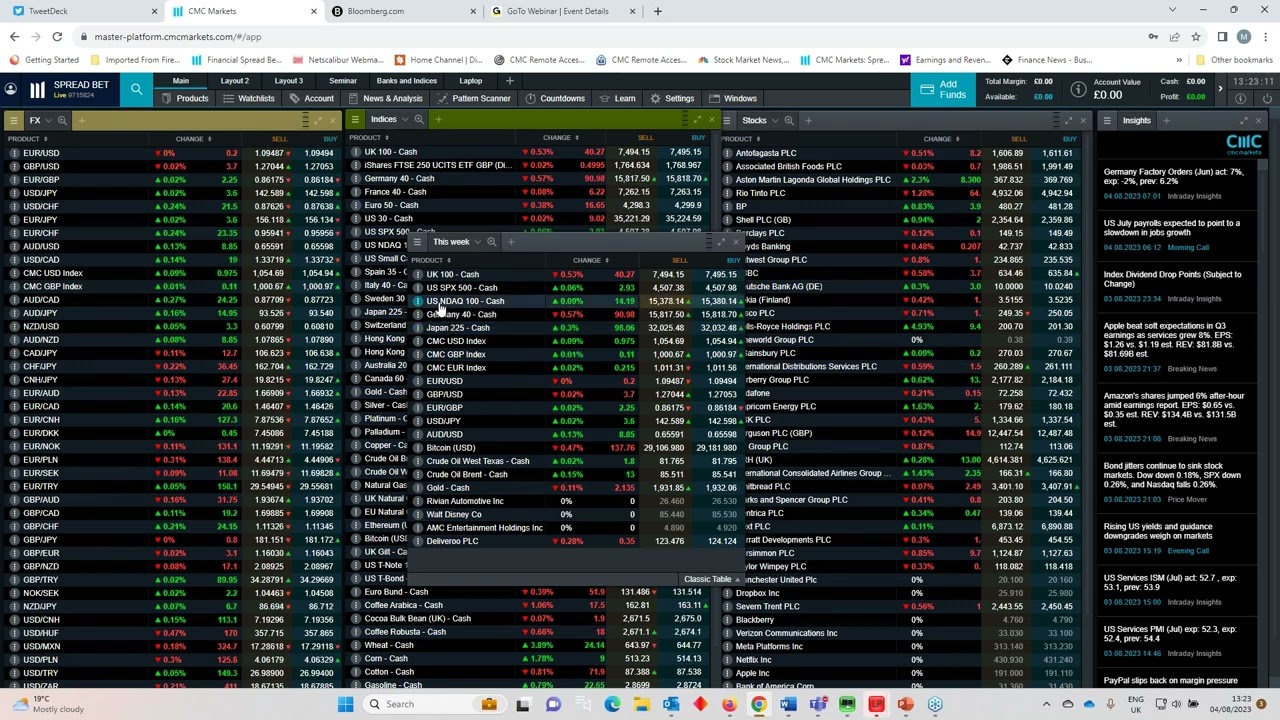Open News & Analysis
Viewport: 1280px width, 720px height.
coord(385,98)
